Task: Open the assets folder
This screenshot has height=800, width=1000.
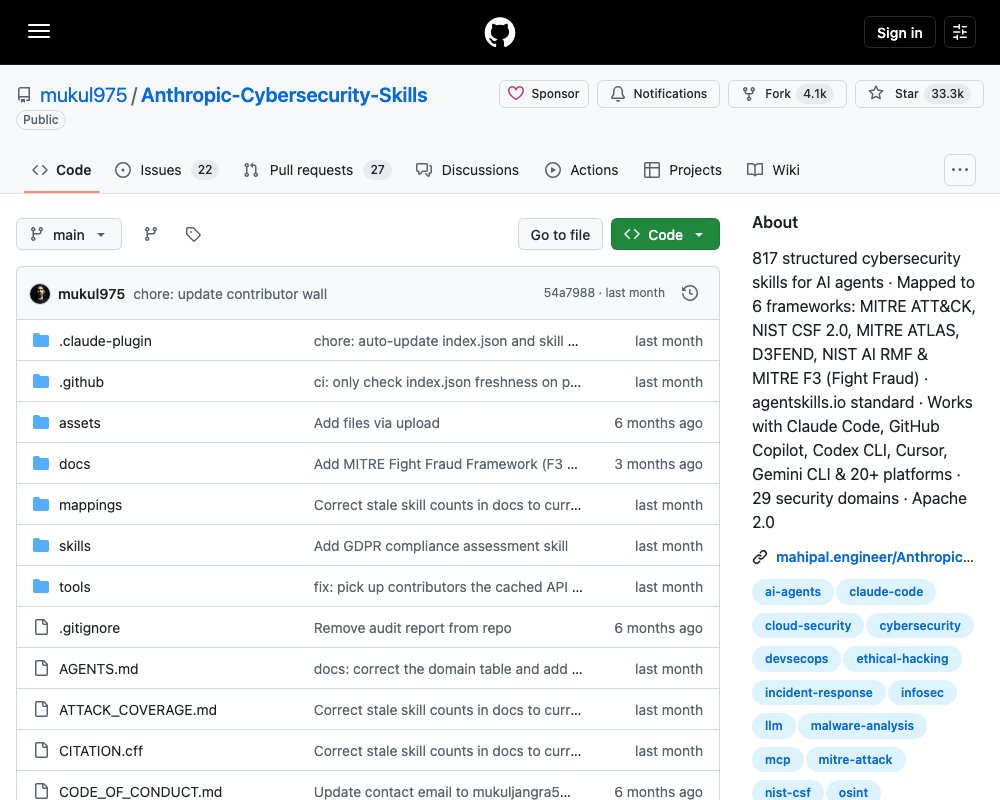Action: pos(80,423)
